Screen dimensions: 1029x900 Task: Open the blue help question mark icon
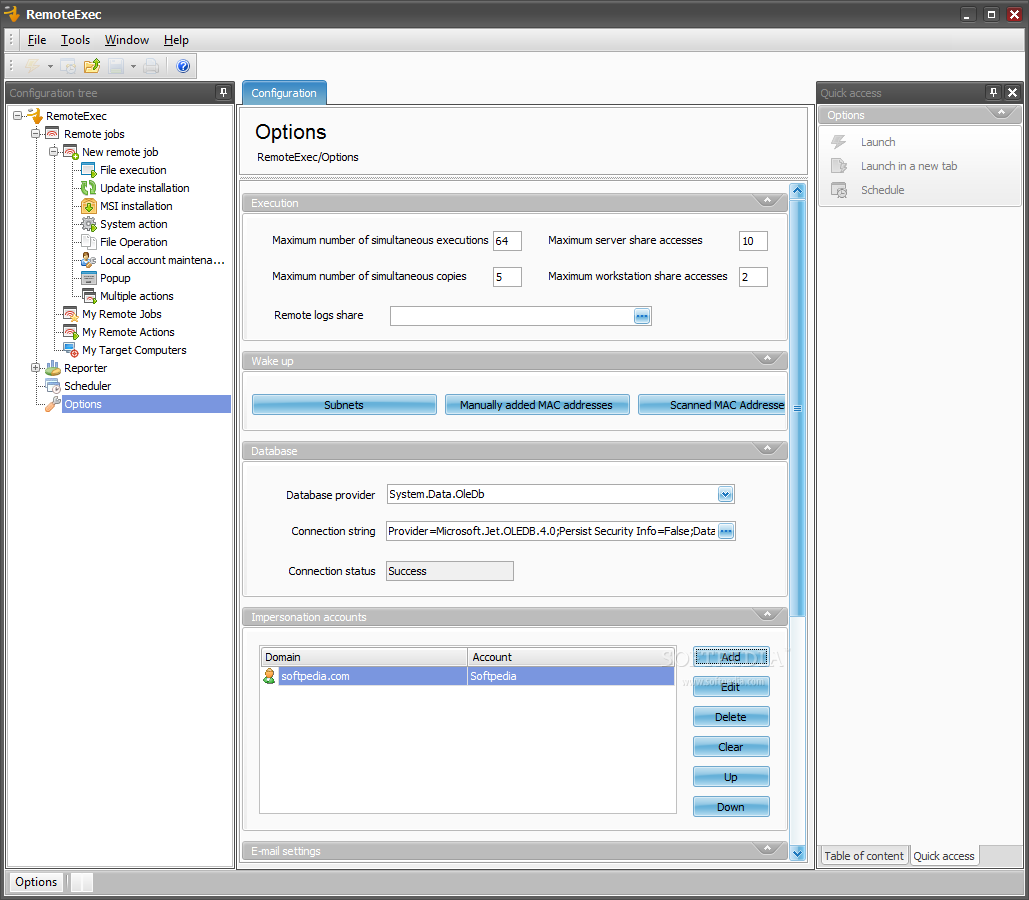click(183, 66)
